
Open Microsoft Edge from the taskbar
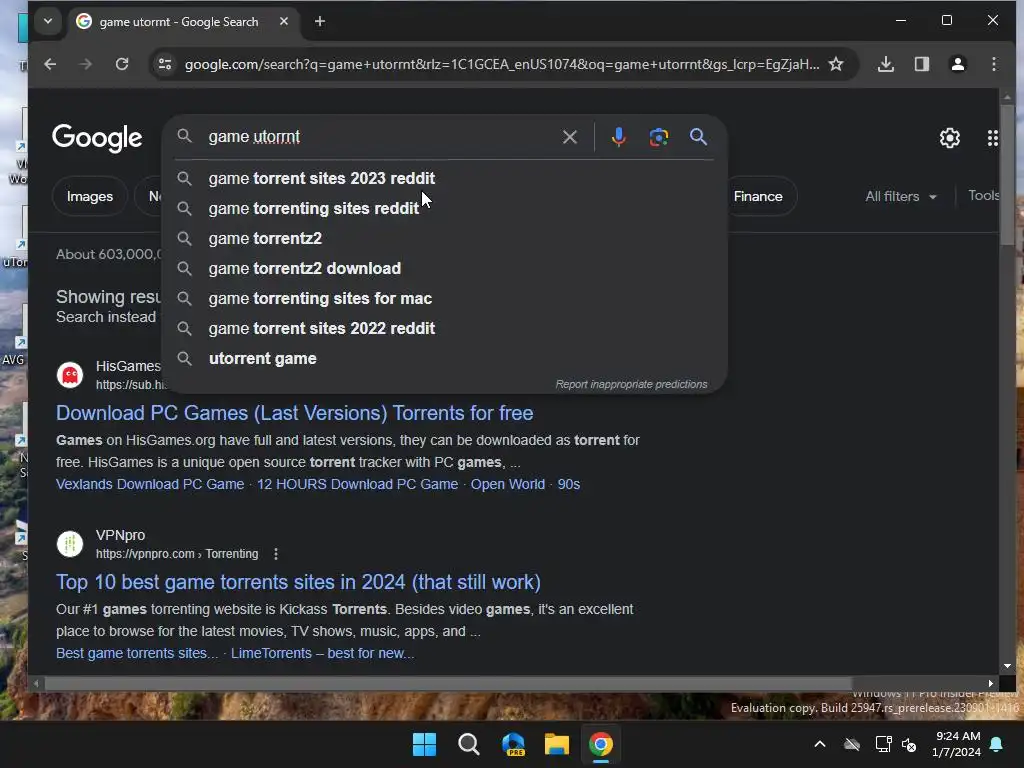click(513, 744)
